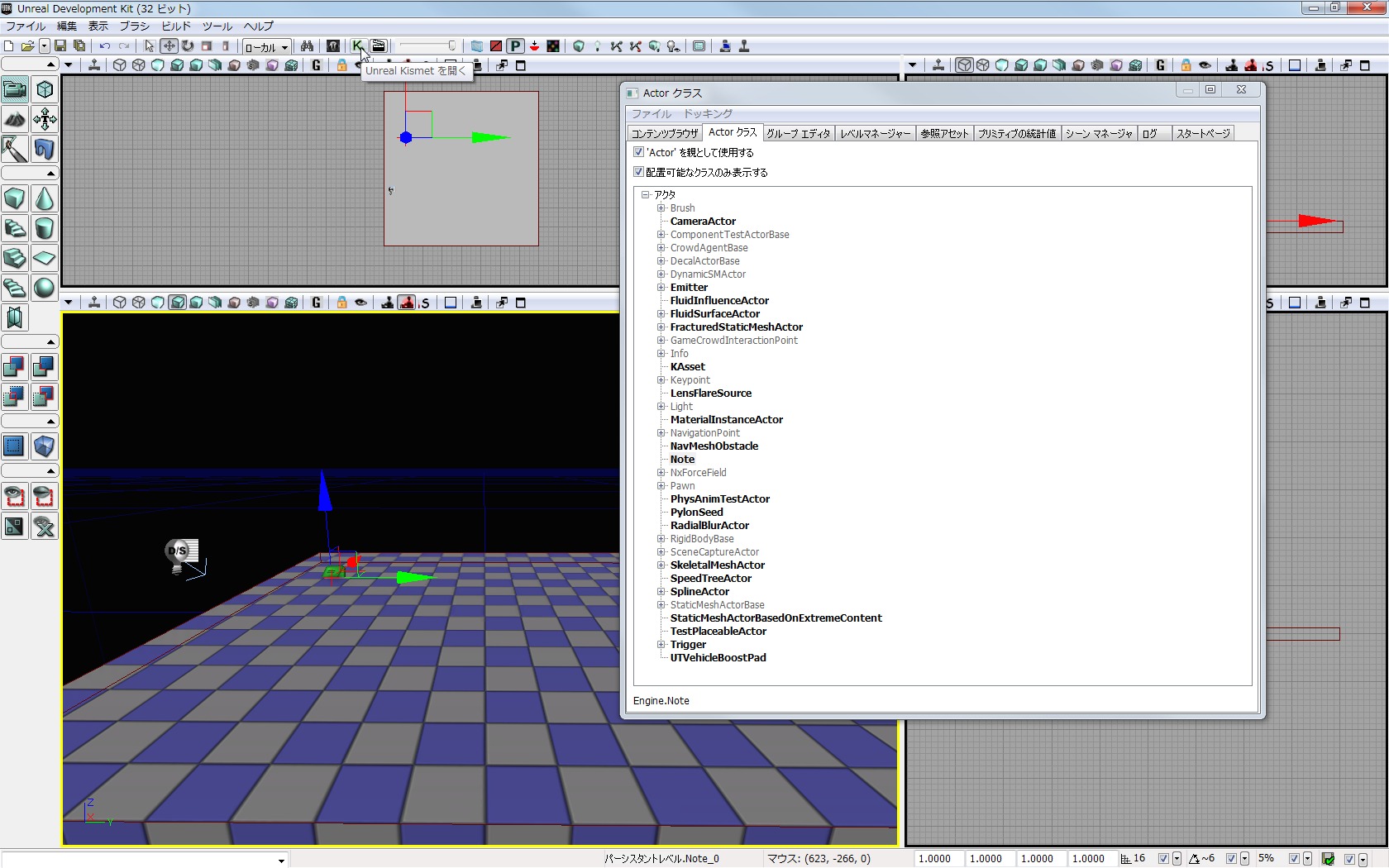Click the Sphere brush builder icon
Viewport: 1389px width, 868px height.
coord(45,288)
